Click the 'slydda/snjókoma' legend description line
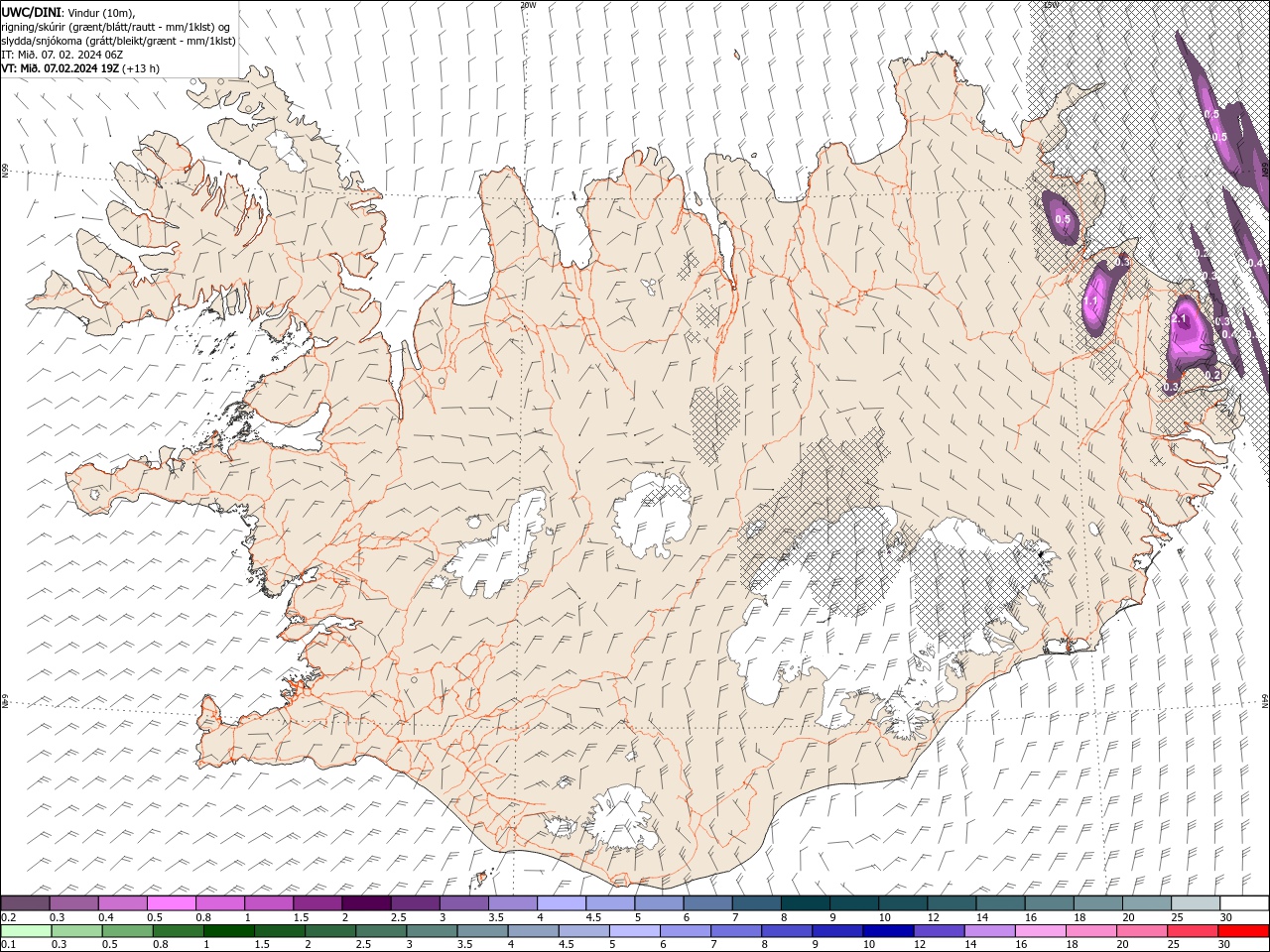This screenshot has height=952, width=1270. click(118, 41)
